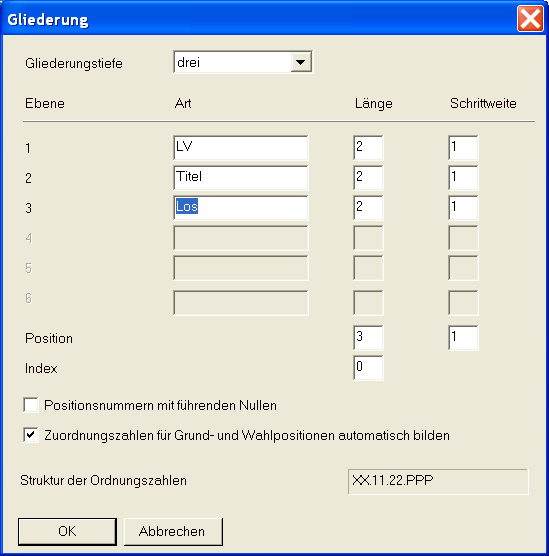Click the Länge field for Ebene 3
Screen dimensions: 549x556
point(368,208)
